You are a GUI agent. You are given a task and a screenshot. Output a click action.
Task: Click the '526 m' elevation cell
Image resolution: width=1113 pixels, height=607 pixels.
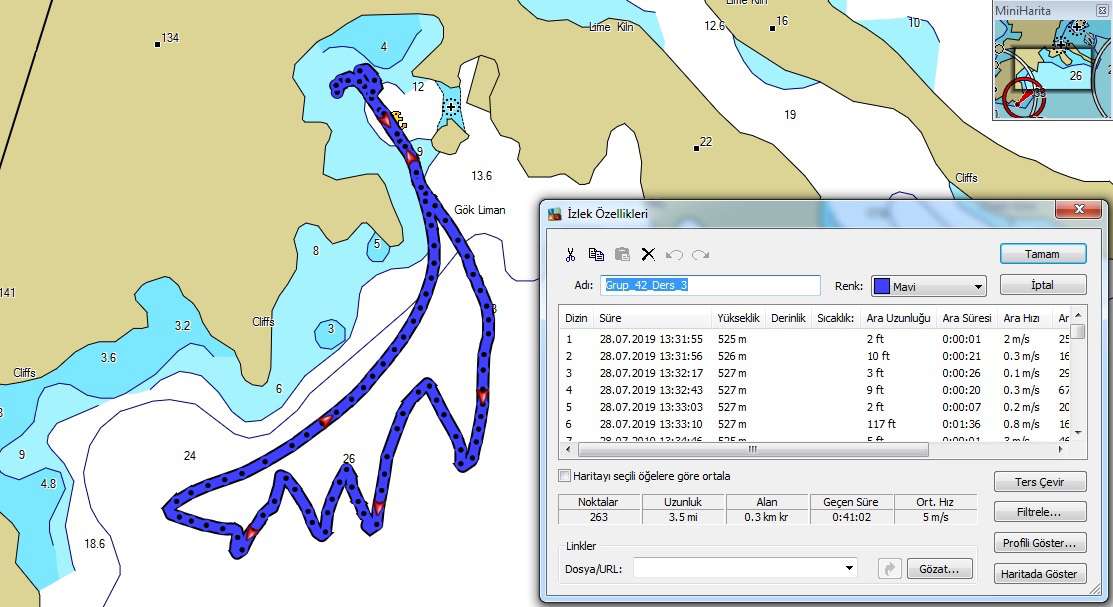point(732,356)
